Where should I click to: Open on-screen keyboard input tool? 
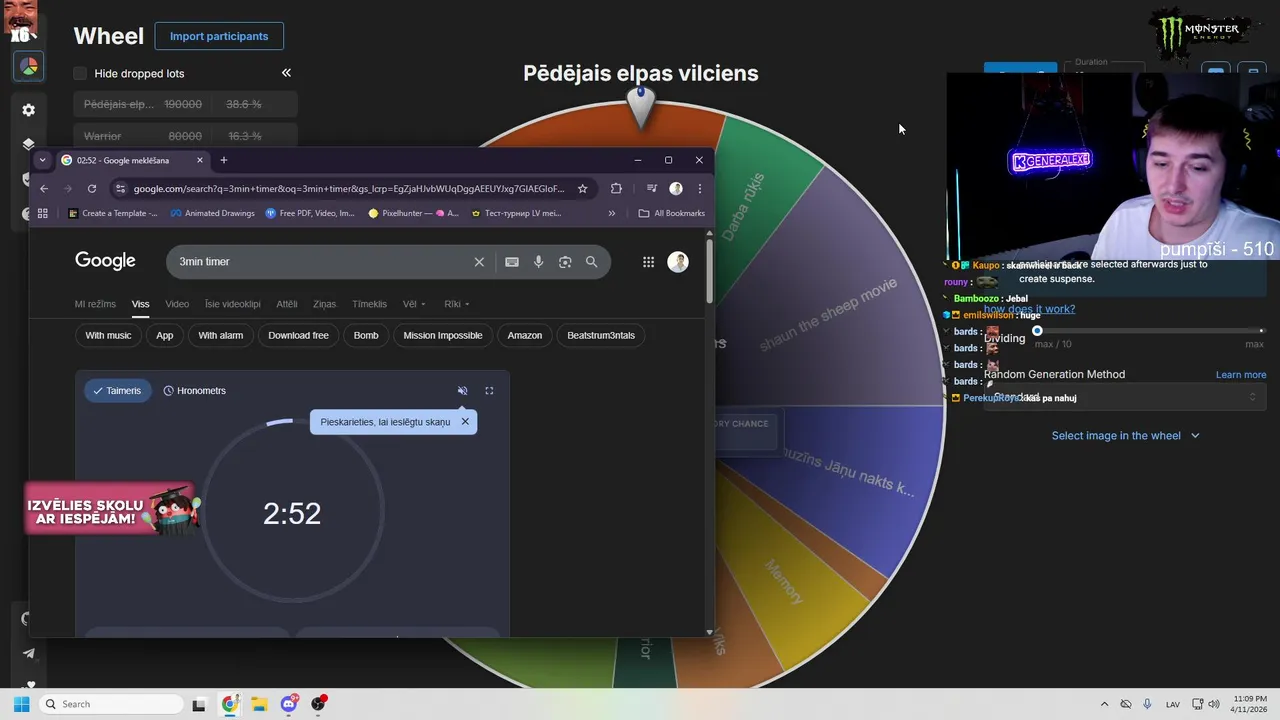(x=512, y=262)
